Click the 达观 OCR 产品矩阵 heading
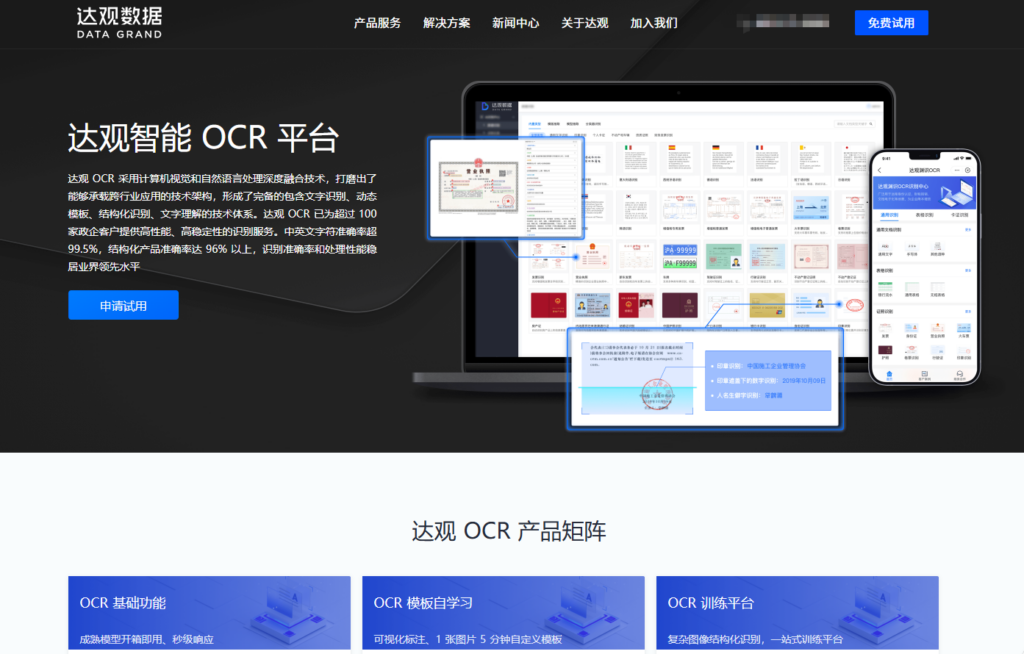The image size is (1024, 654). click(x=509, y=531)
